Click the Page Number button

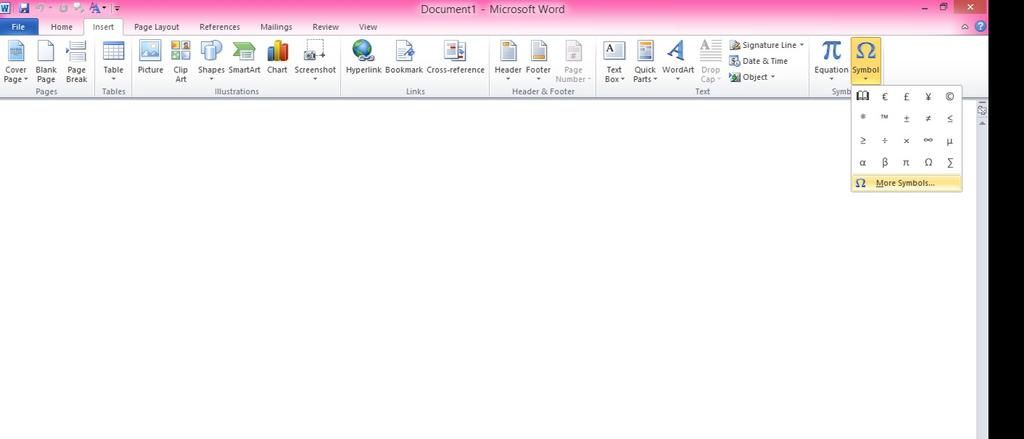[573, 62]
